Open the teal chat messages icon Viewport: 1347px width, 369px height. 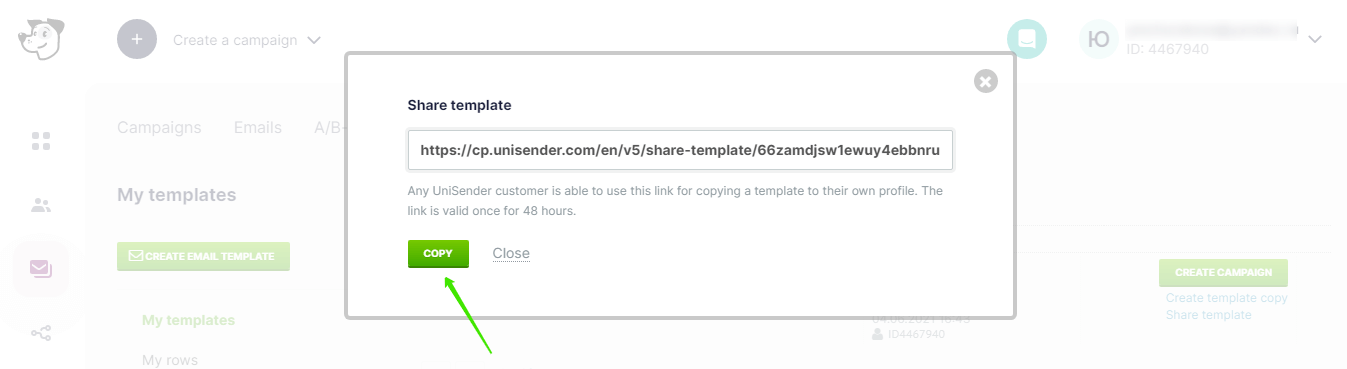pos(1026,39)
